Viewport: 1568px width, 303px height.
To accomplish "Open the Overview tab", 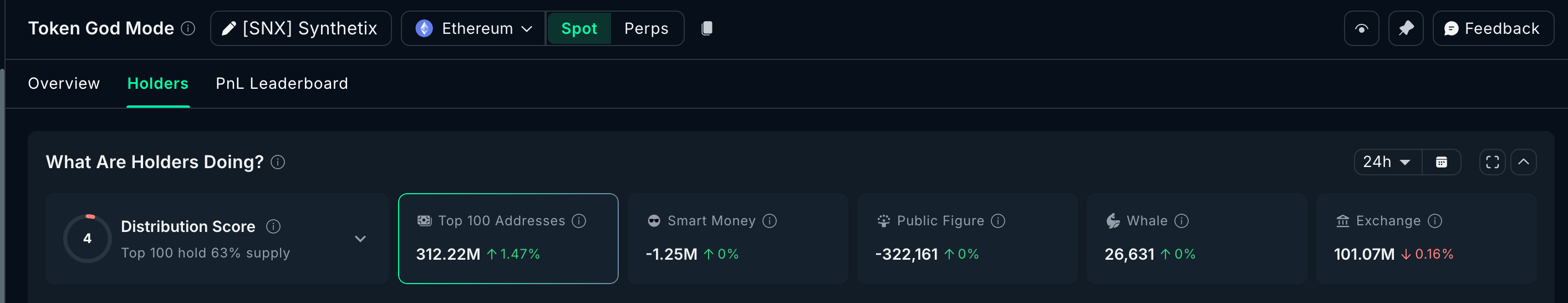I will coord(64,84).
